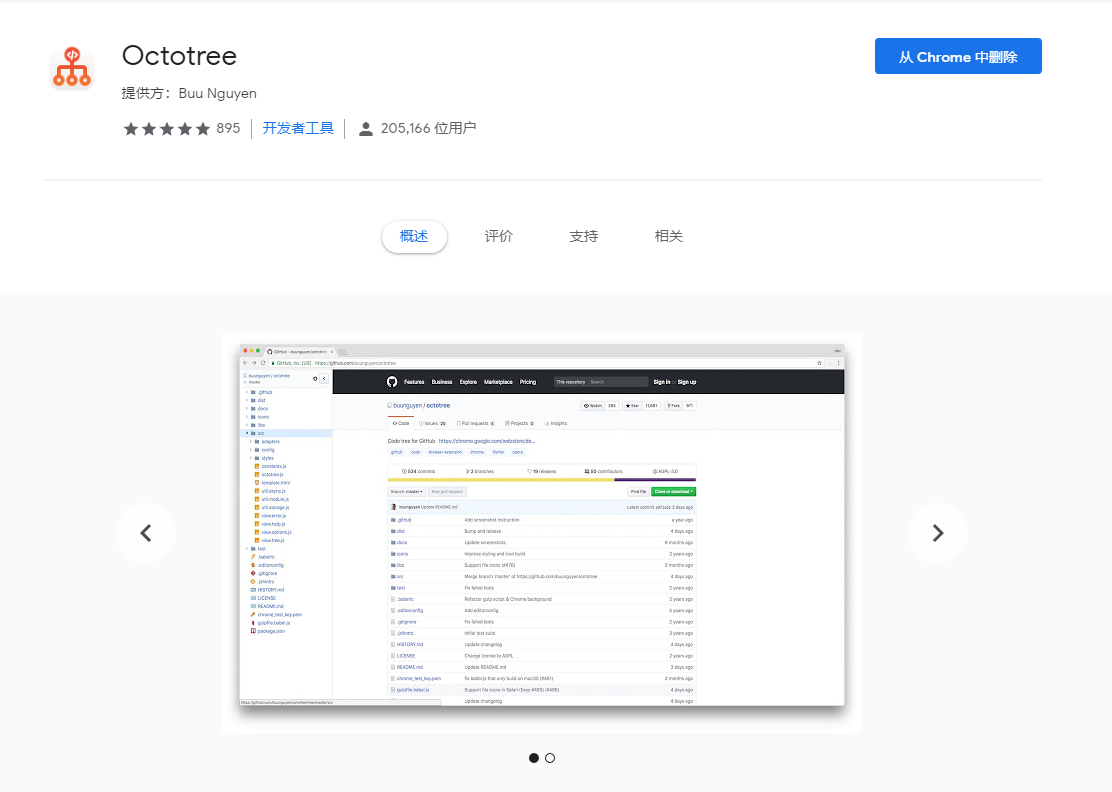Click the Octotree extension logo icon
This screenshot has height=792, width=1112.
click(72, 67)
